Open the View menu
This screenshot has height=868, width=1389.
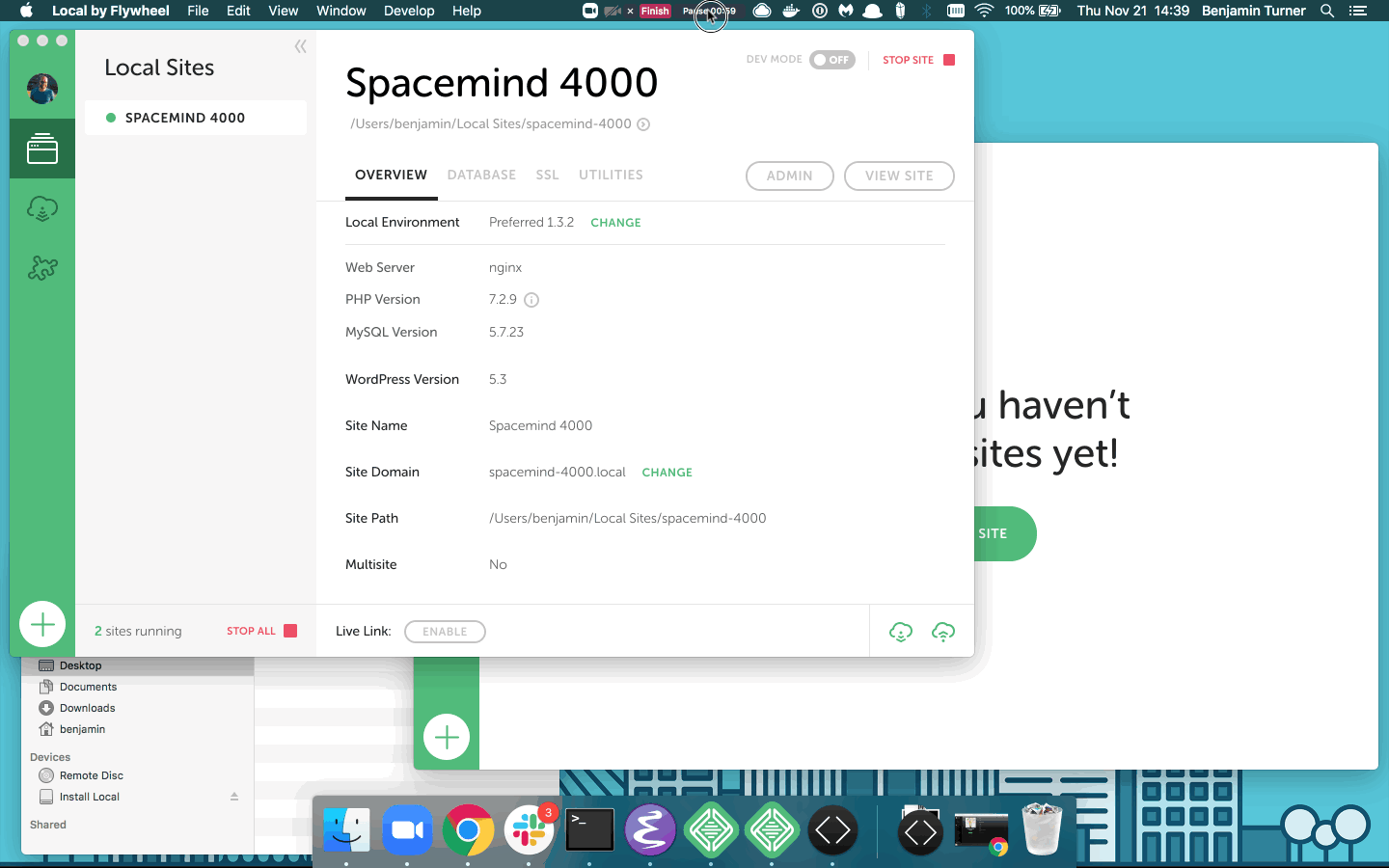284,11
